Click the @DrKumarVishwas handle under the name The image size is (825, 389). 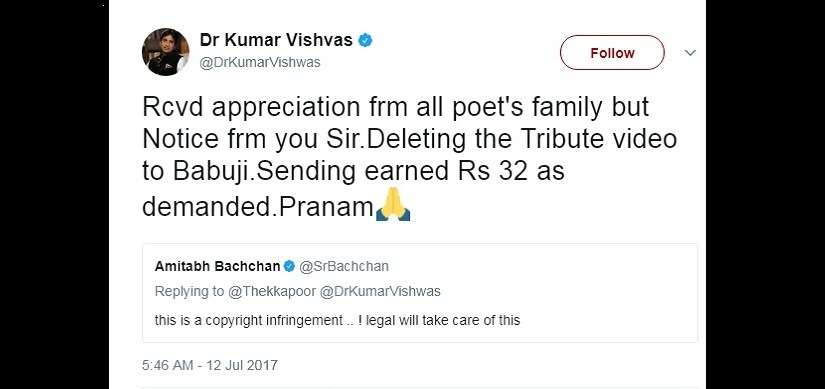[260, 63]
